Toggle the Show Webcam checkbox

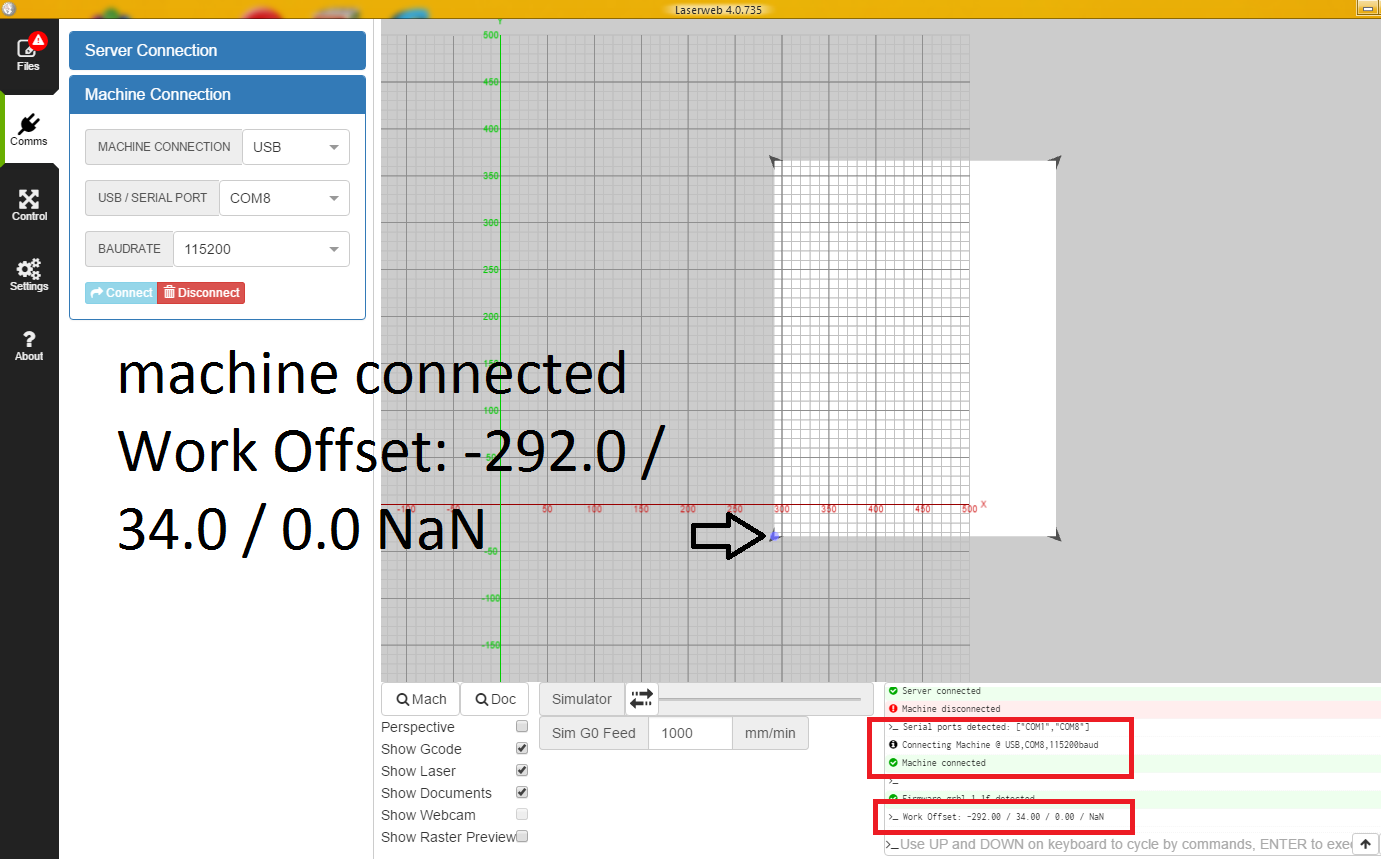coord(521,815)
